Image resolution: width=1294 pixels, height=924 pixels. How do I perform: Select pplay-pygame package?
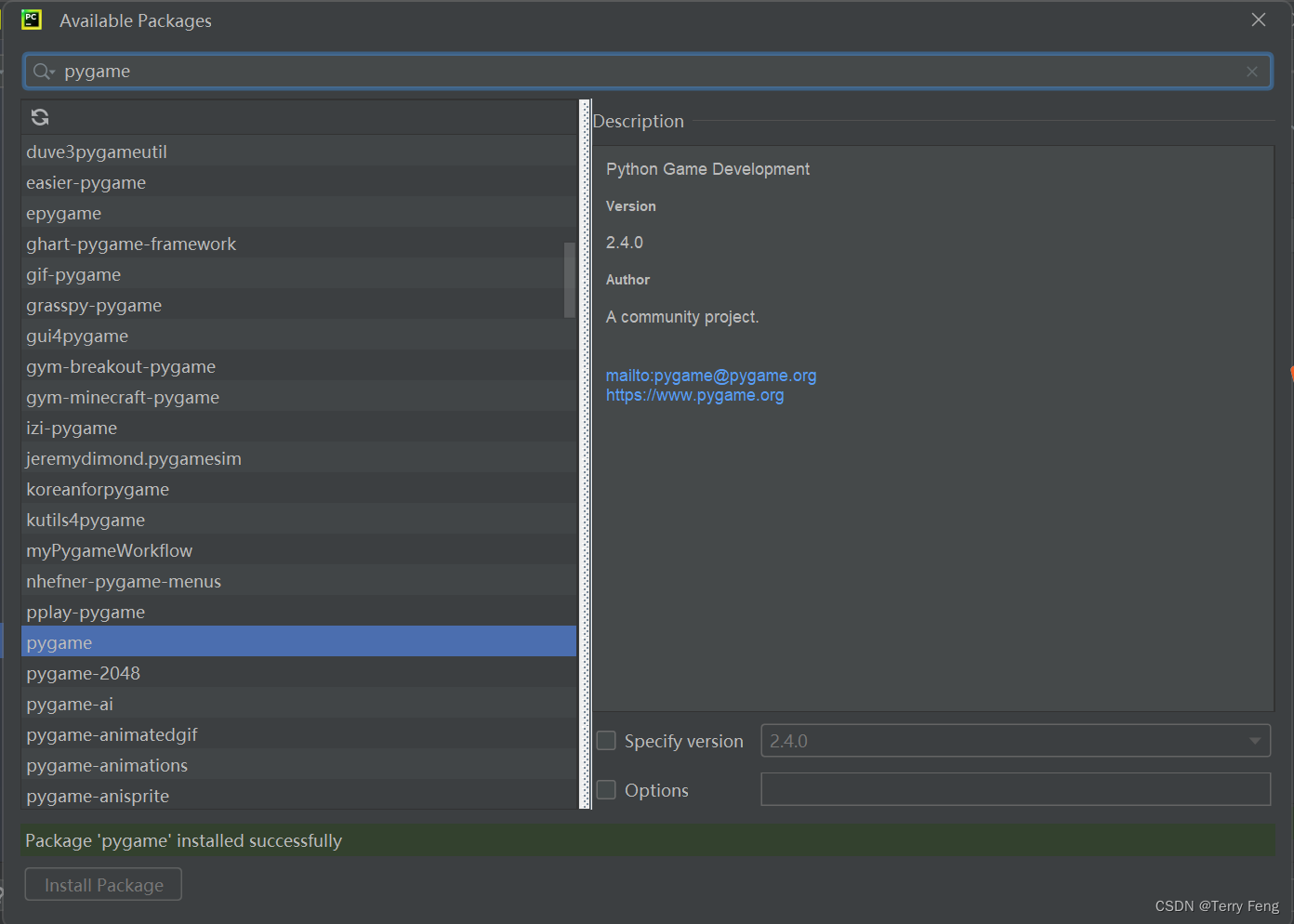tap(298, 612)
